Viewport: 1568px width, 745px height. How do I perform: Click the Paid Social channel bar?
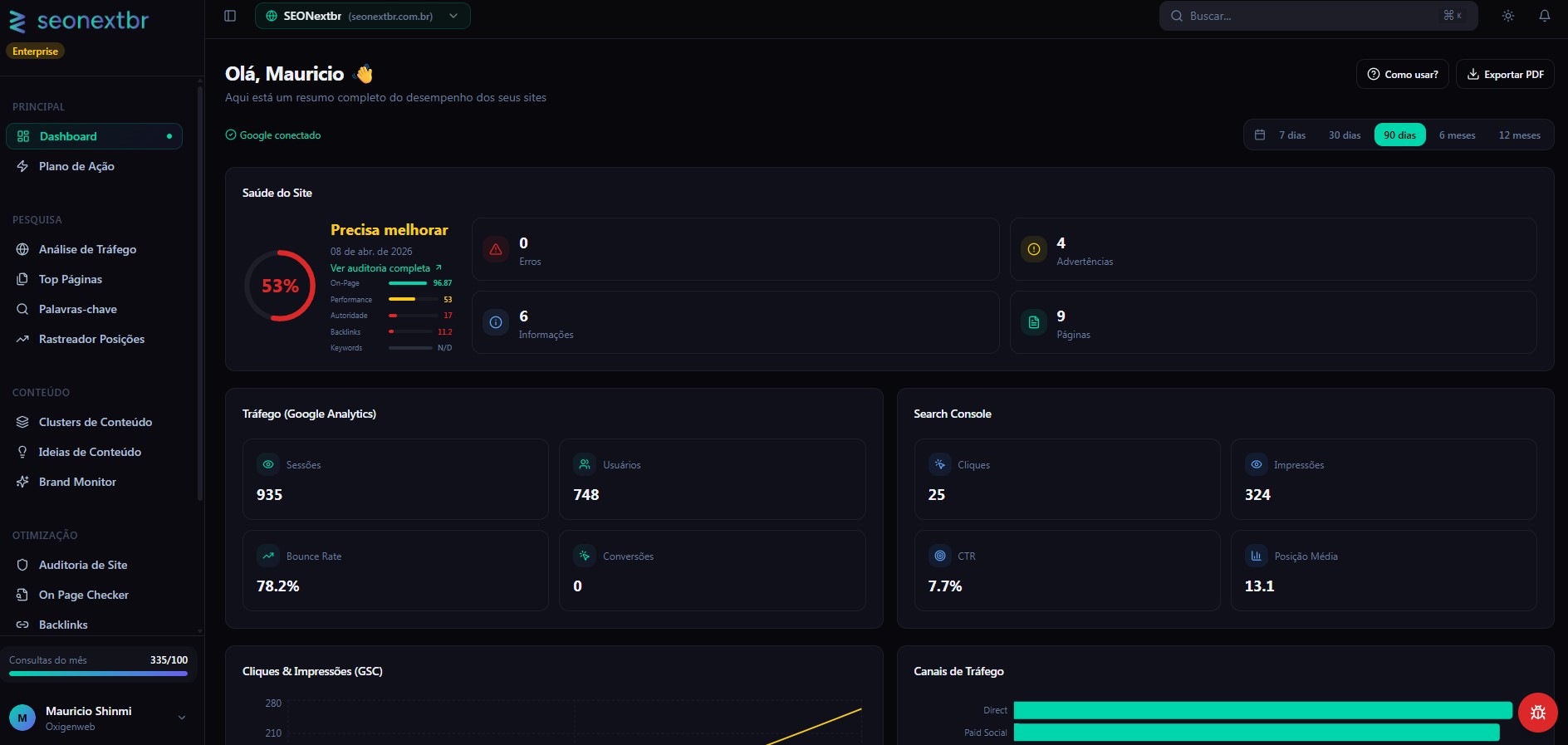point(1257,733)
